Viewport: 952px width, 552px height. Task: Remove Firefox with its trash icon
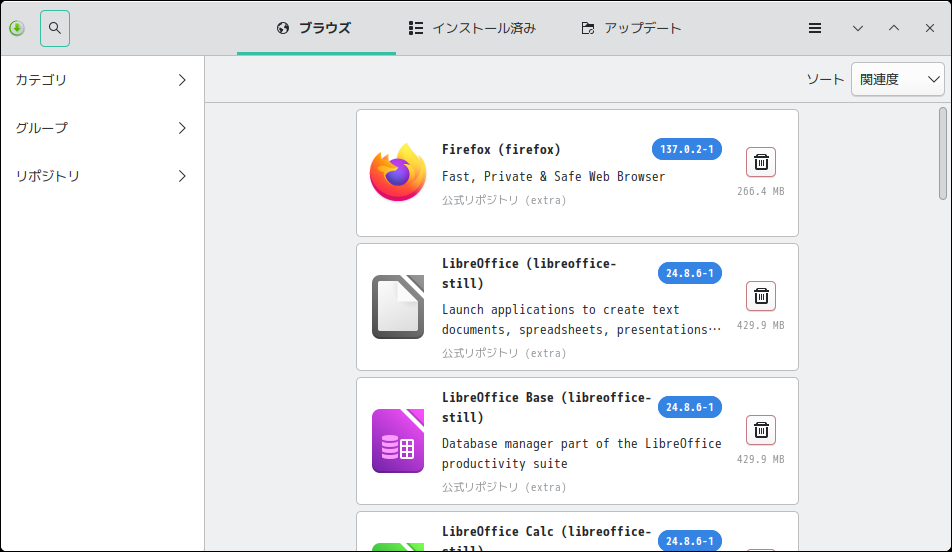click(761, 162)
